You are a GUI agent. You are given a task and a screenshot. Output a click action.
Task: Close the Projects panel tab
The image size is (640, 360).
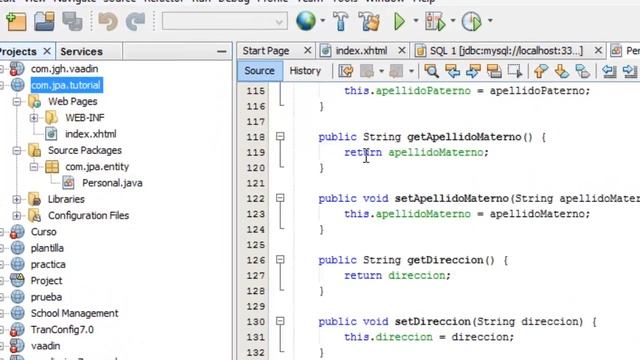pyautogui.click(x=47, y=51)
